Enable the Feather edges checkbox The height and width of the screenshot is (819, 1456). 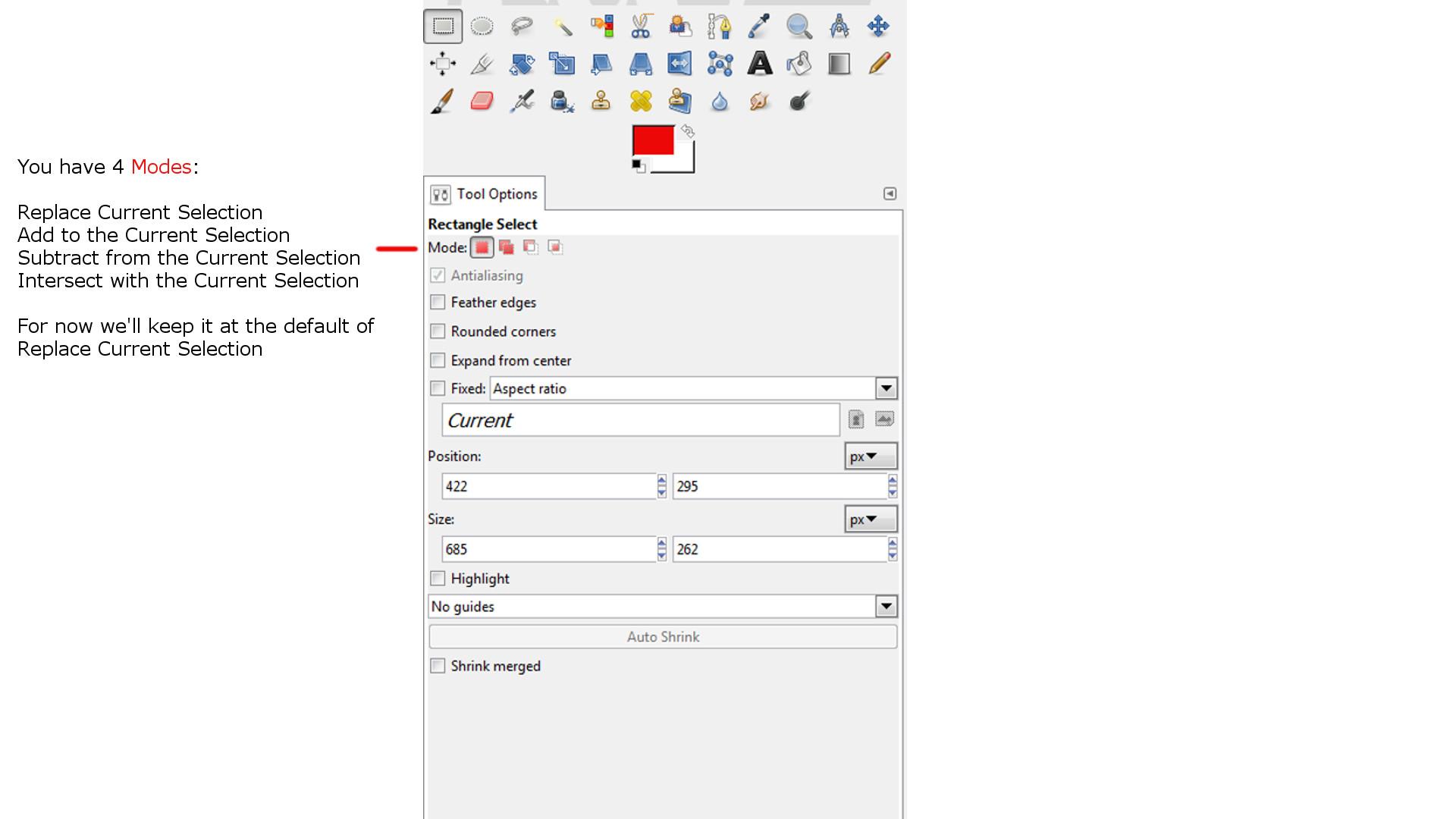point(438,303)
